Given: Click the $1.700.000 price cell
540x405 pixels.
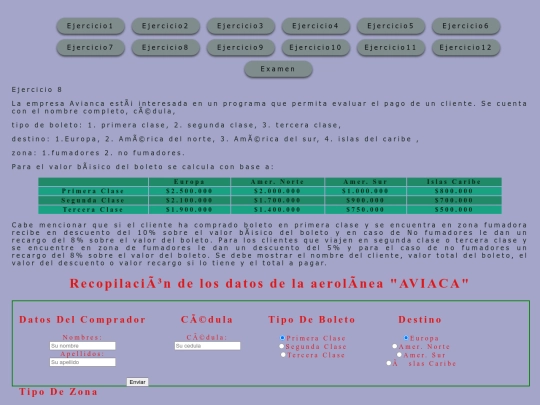Looking at the screenshot, I should tap(277, 200).
